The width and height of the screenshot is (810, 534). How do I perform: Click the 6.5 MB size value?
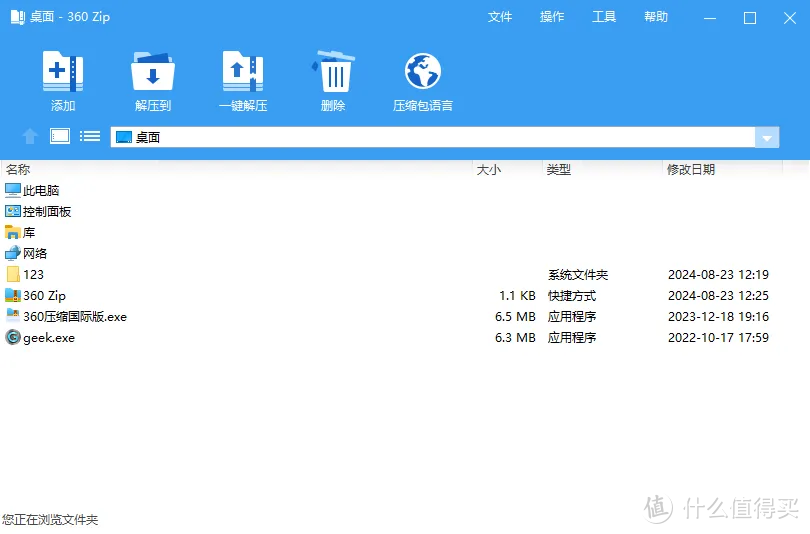point(515,317)
